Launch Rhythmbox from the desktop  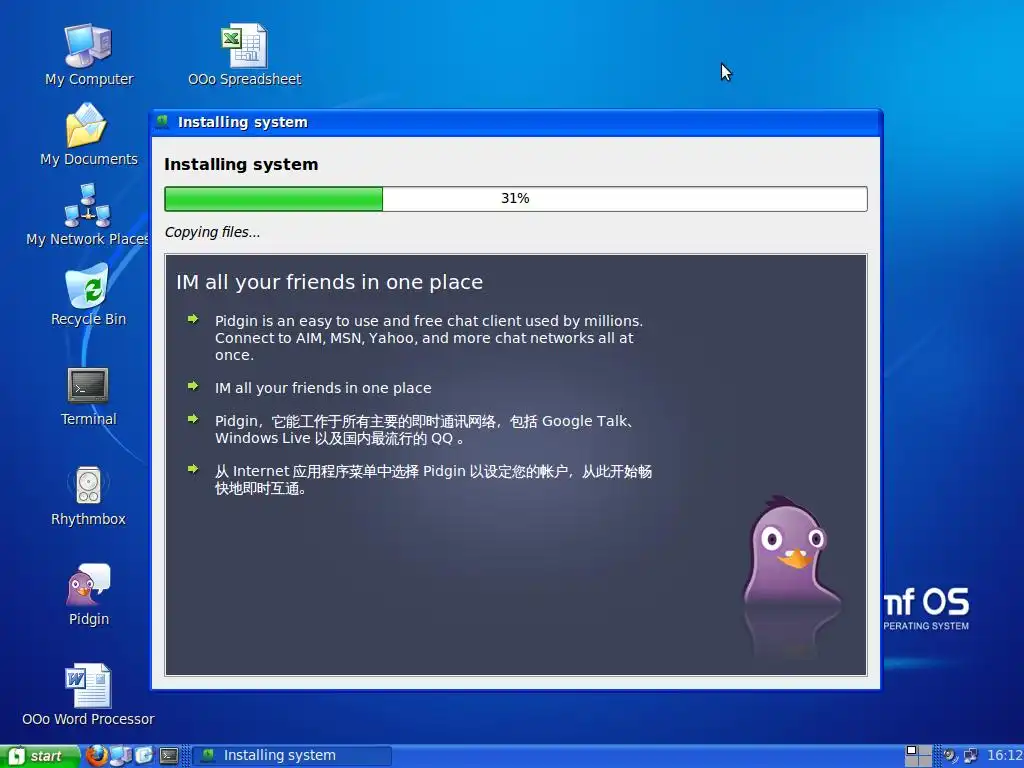click(88, 496)
